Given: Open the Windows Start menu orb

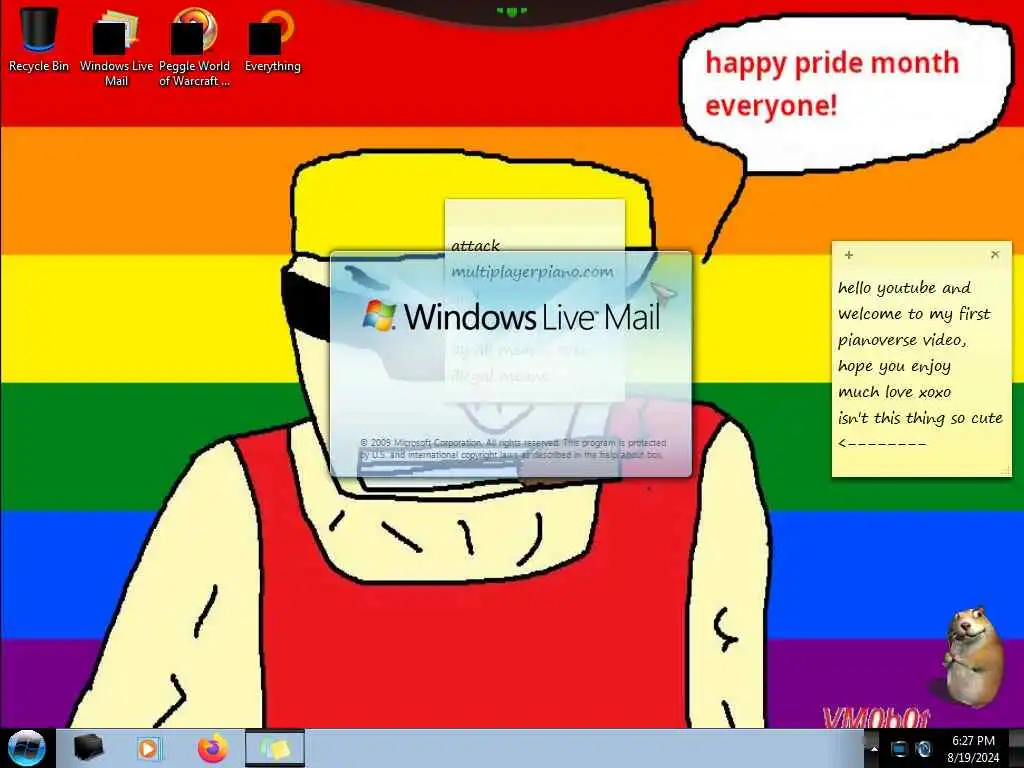Looking at the screenshot, I should (26, 748).
